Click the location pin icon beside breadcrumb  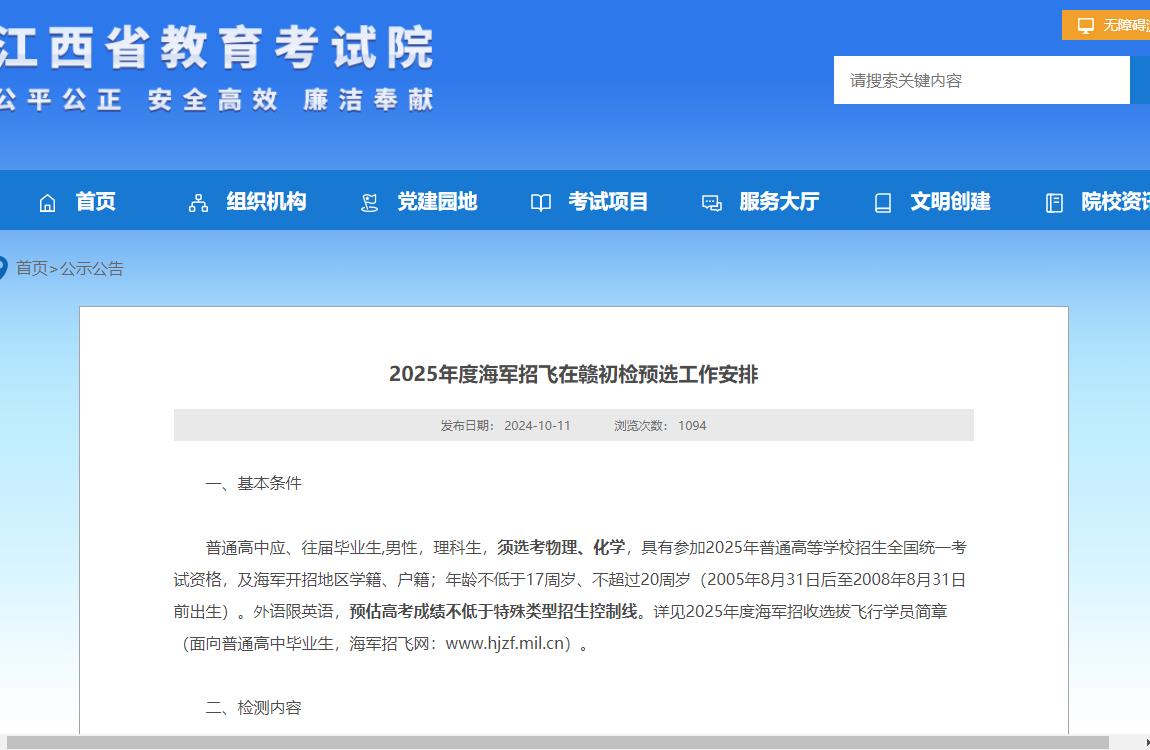[6, 267]
